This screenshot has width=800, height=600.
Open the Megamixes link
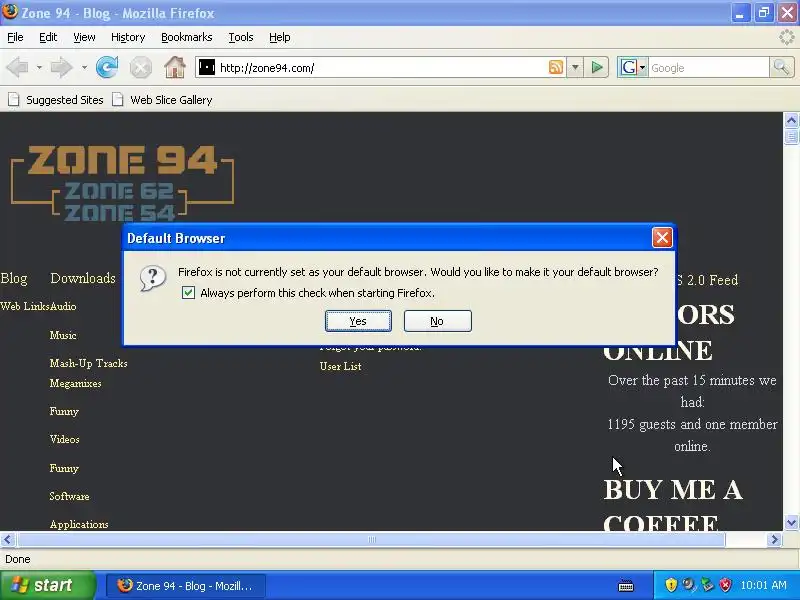click(x=76, y=383)
